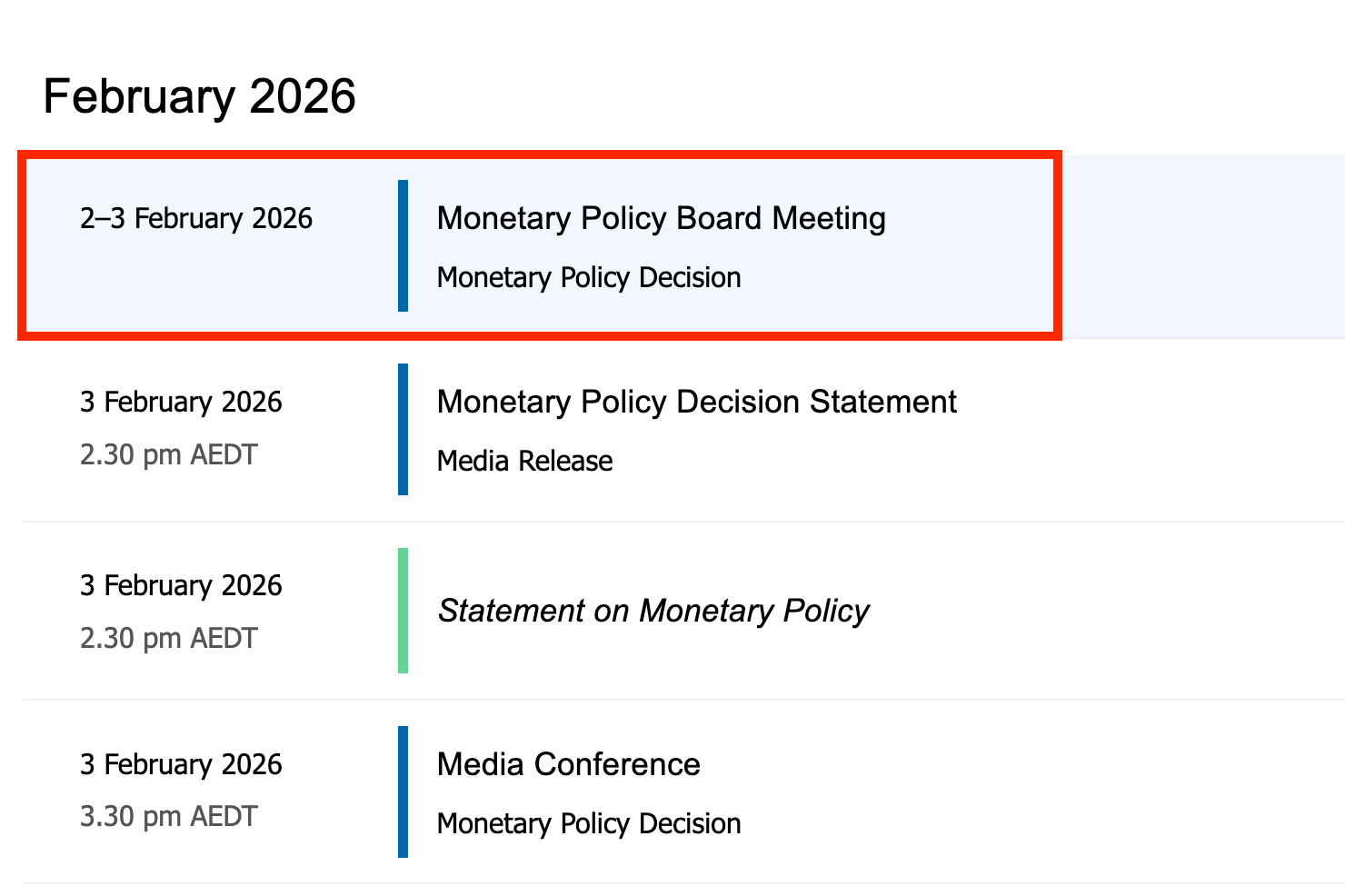Click empty shaded area right of Board Meeting
The image size is (1345, 896).
pyautogui.click(x=1200, y=246)
